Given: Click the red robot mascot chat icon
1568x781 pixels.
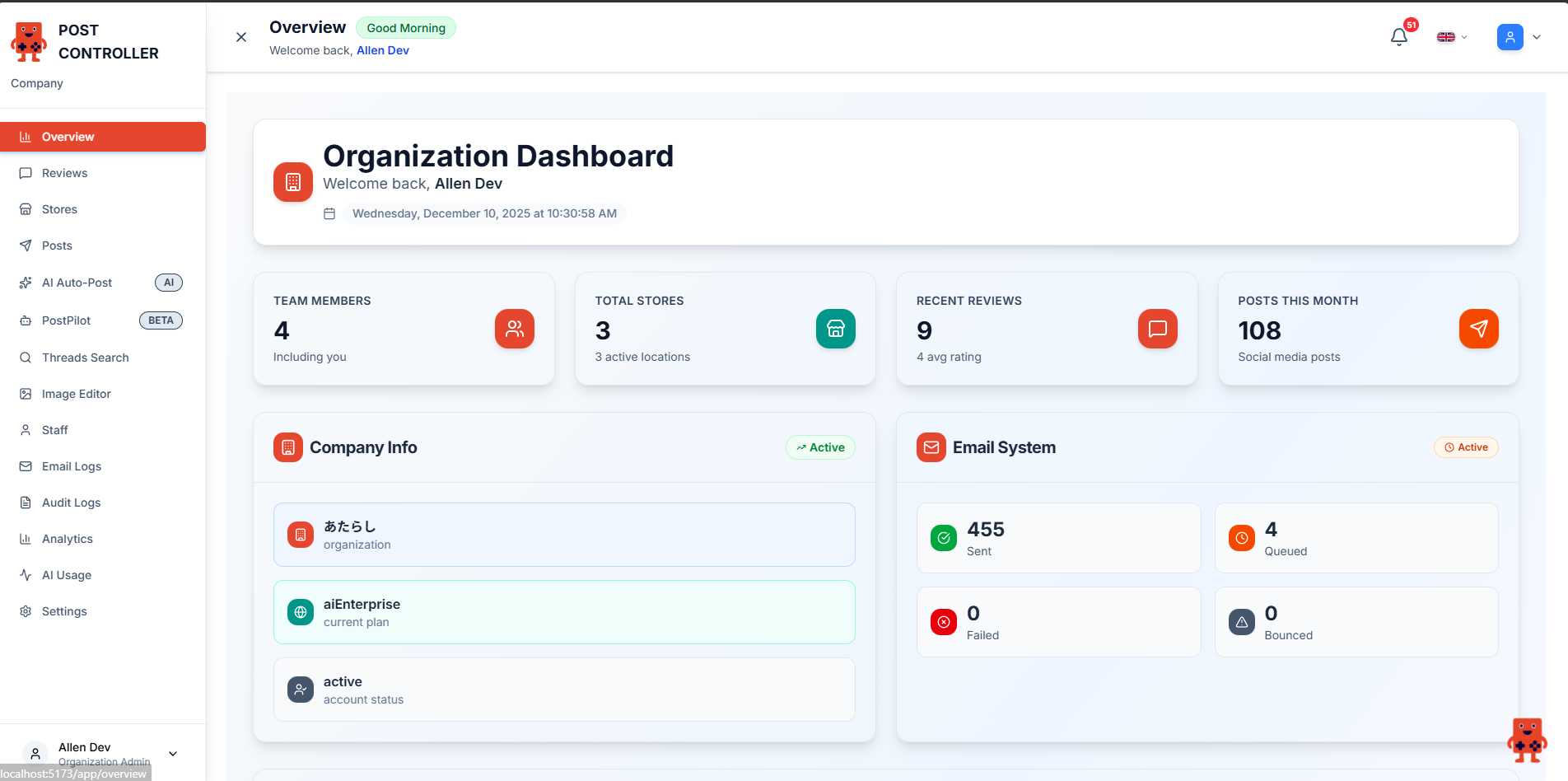Looking at the screenshot, I should click(x=1526, y=739).
